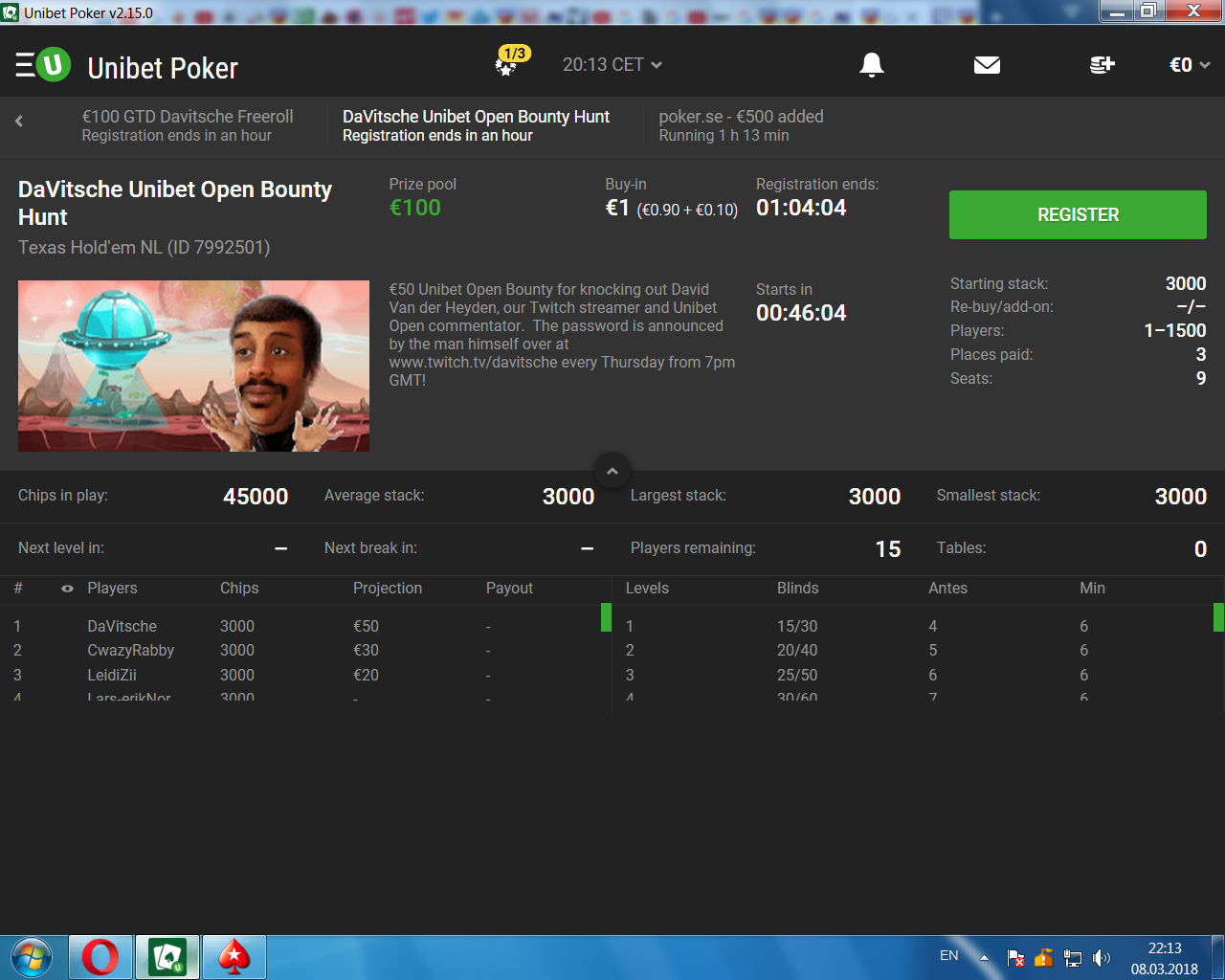This screenshot has width=1225, height=980.
Task: Open the Action Center flag icon
Action: tap(1015, 957)
